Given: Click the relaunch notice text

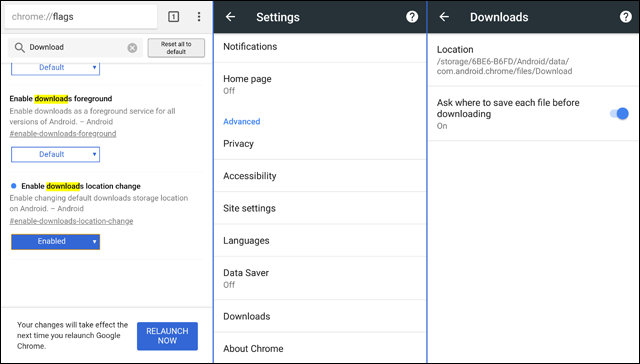Looking at the screenshot, I should coord(73,335).
